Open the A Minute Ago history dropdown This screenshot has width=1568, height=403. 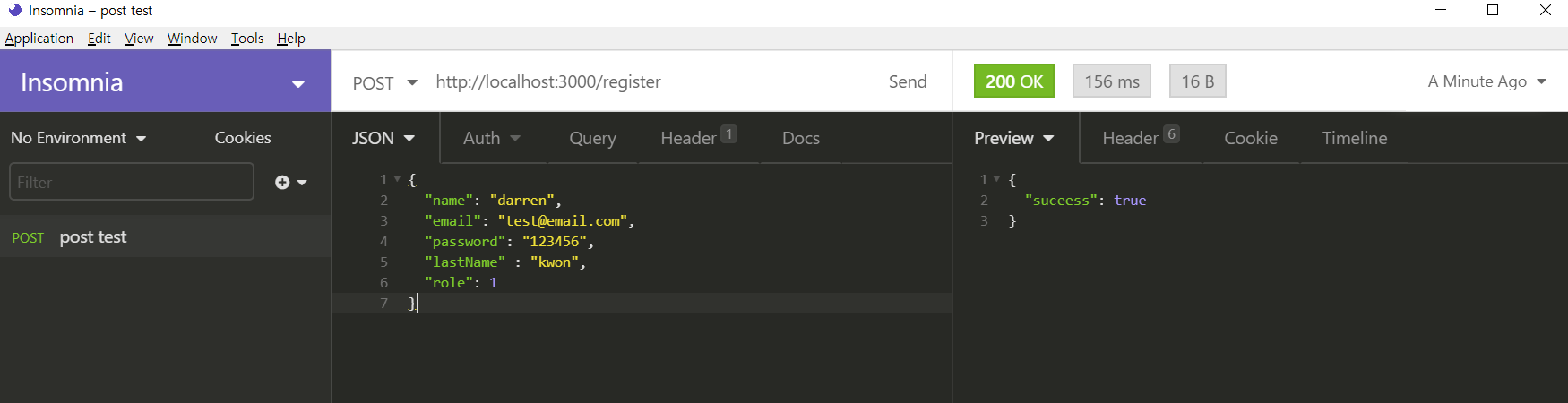1487,81
